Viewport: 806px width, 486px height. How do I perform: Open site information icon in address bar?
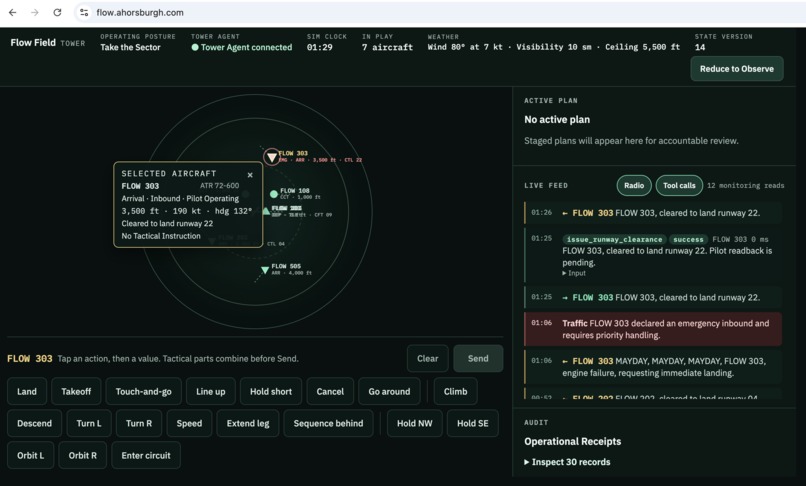84,12
